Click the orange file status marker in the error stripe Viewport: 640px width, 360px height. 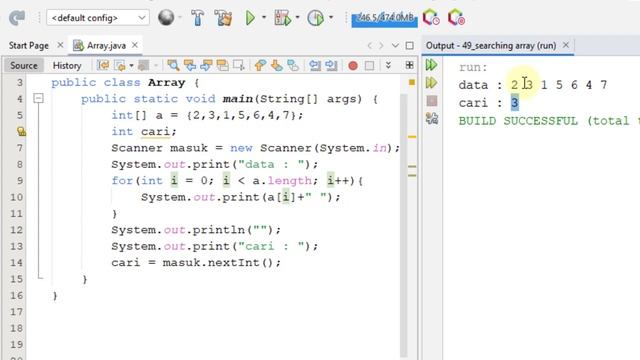click(412, 82)
